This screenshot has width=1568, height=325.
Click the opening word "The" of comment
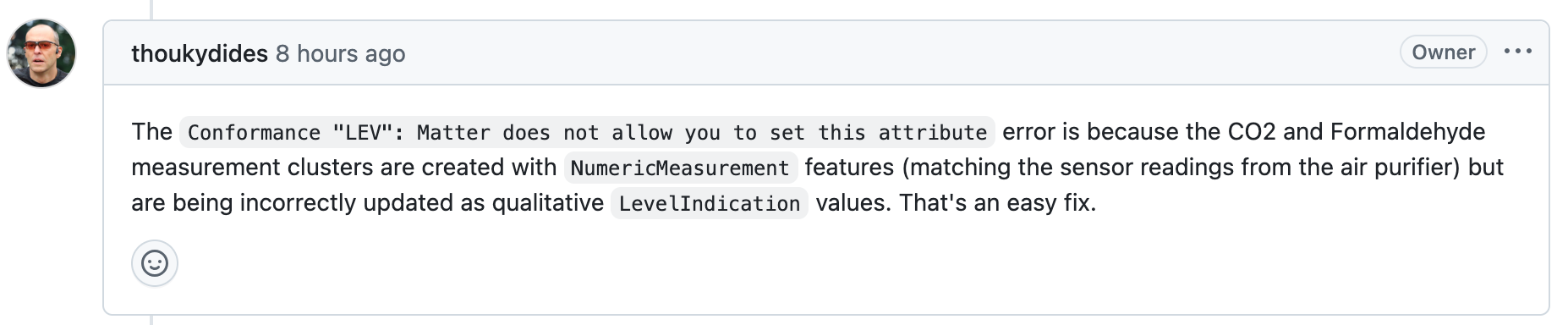click(x=151, y=132)
